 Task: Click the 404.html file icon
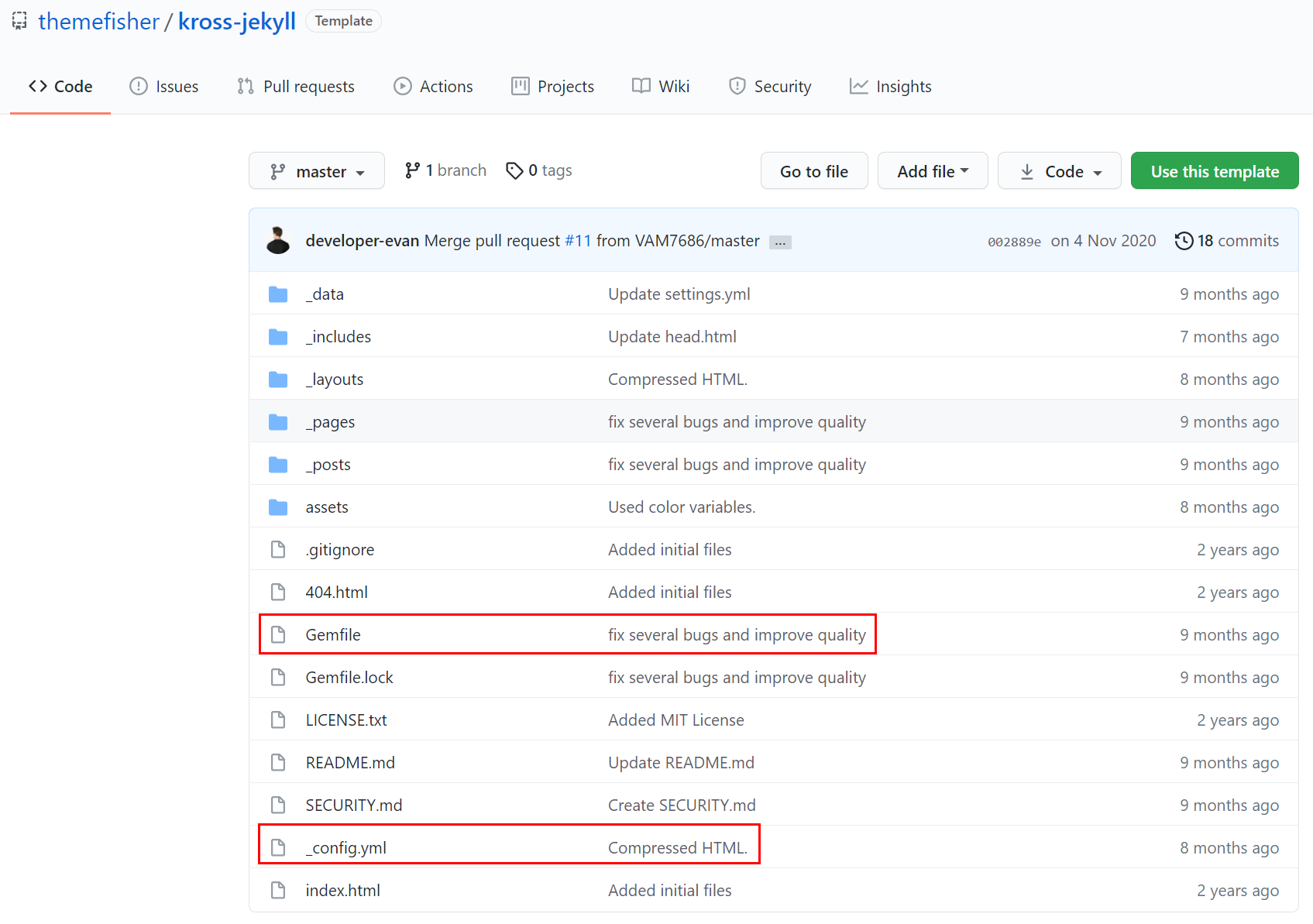[278, 593]
